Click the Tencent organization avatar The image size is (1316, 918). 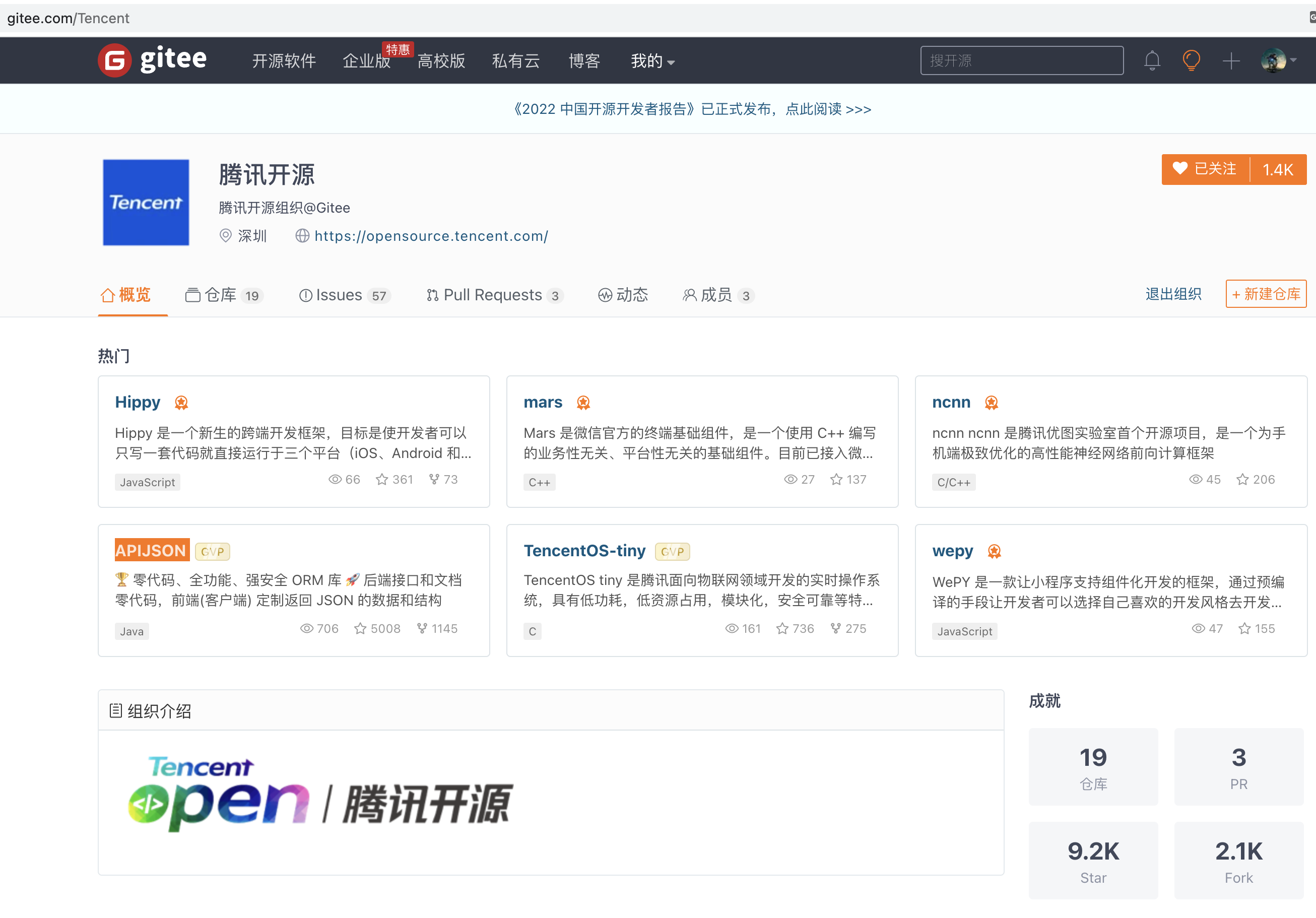pyautogui.click(x=146, y=202)
